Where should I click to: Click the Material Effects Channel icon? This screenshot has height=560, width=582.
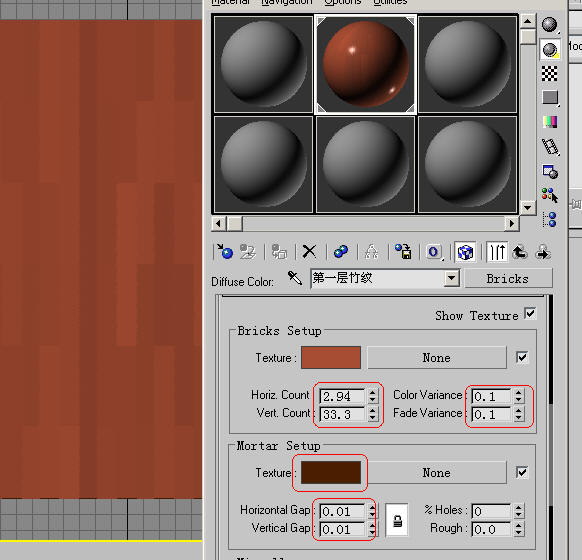click(434, 252)
